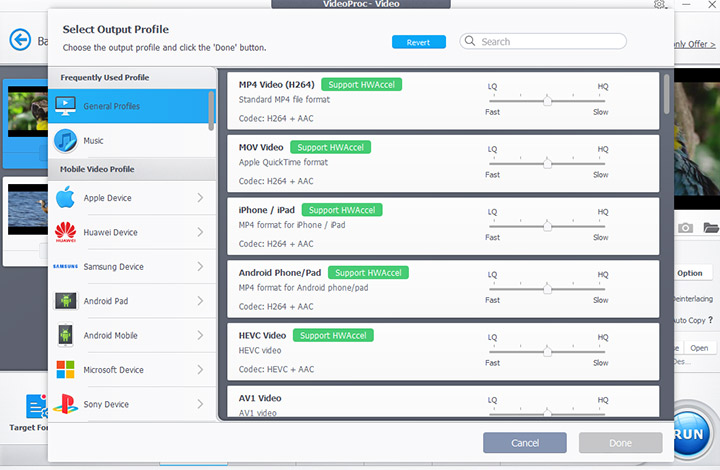Select MOV Video profile title
The image size is (720, 470).
point(261,147)
